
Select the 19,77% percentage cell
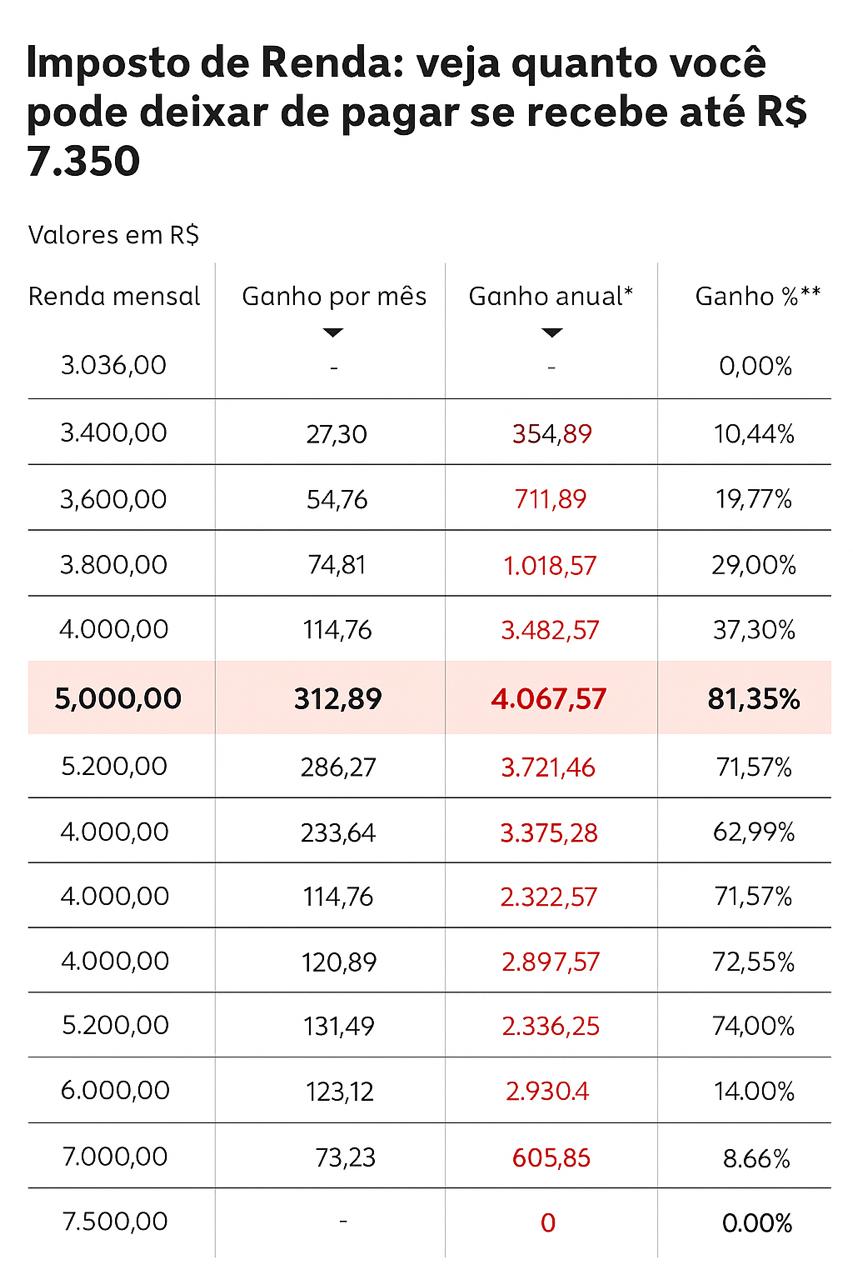[757, 499]
